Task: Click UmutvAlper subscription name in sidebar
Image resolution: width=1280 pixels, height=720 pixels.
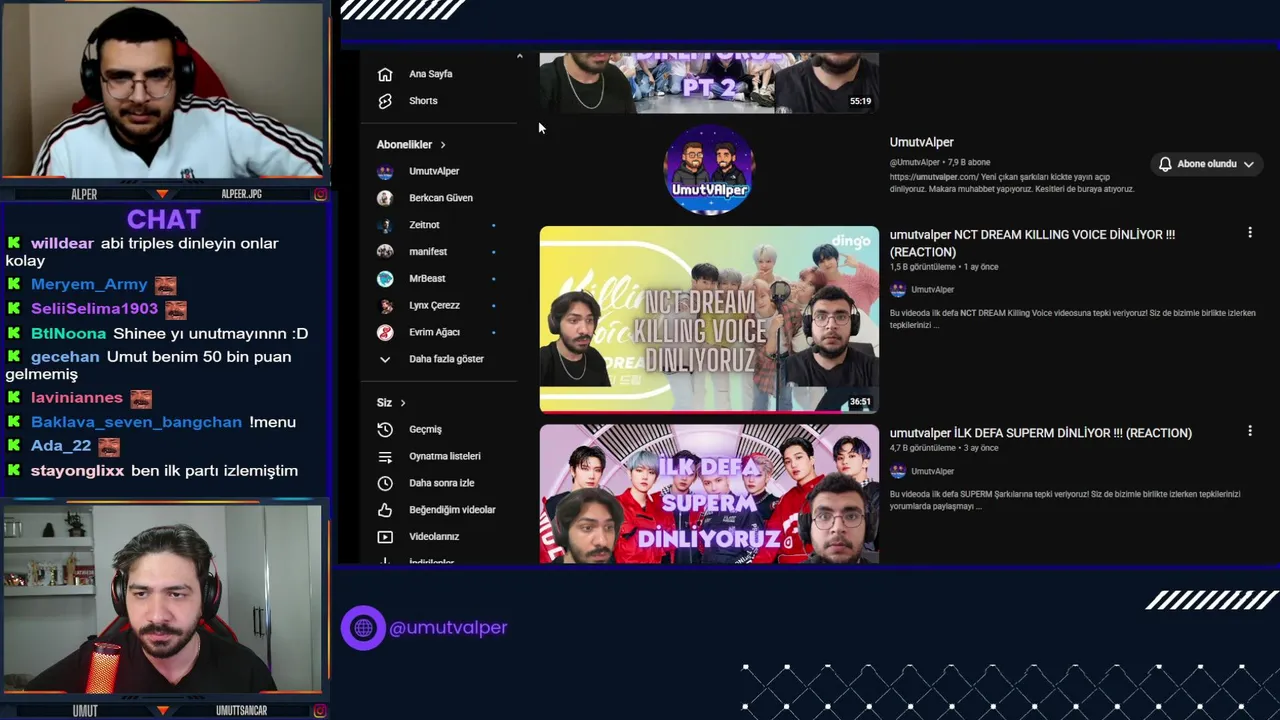Action: pyautogui.click(x=434, y=171)
